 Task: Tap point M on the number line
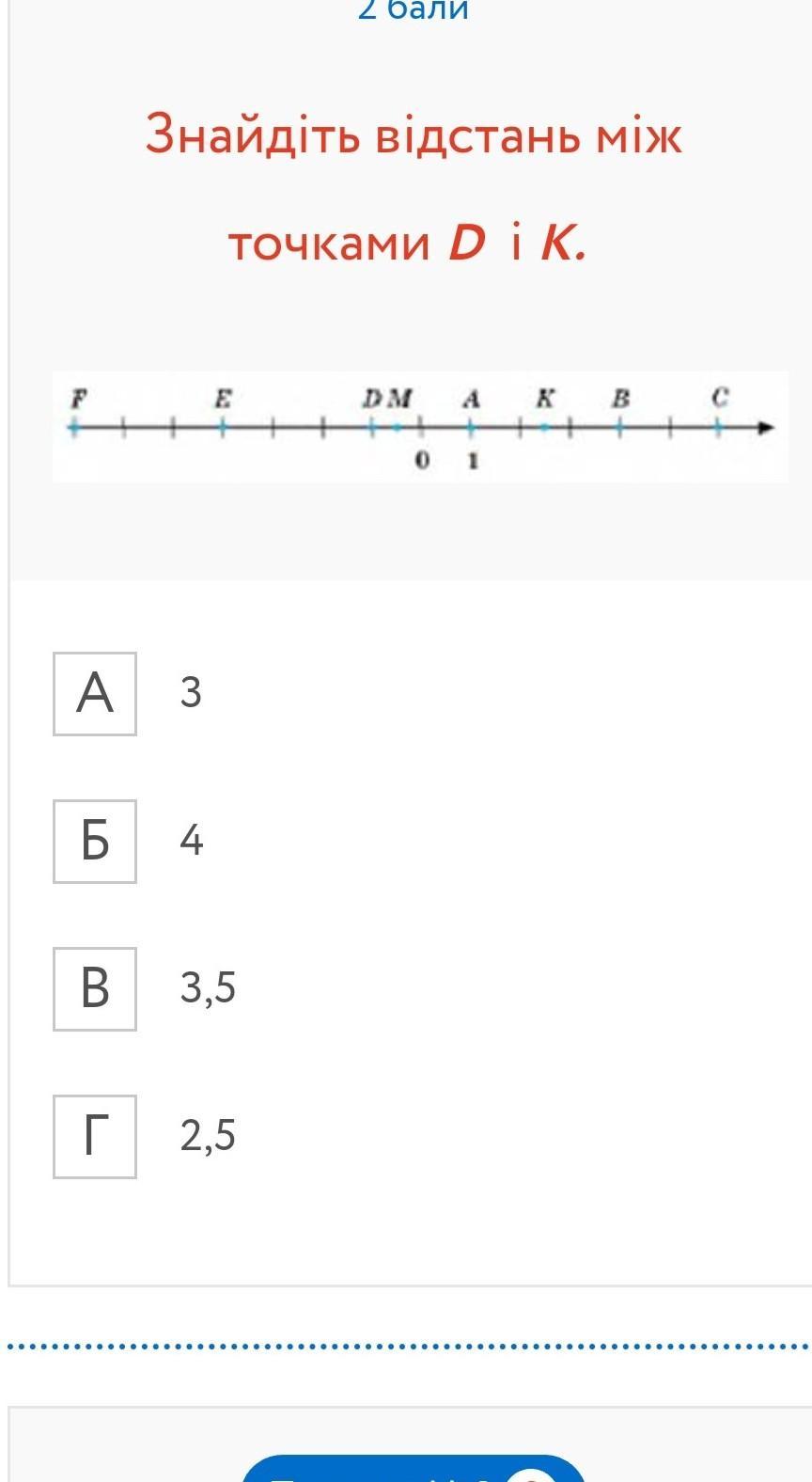tap(398, 428)
